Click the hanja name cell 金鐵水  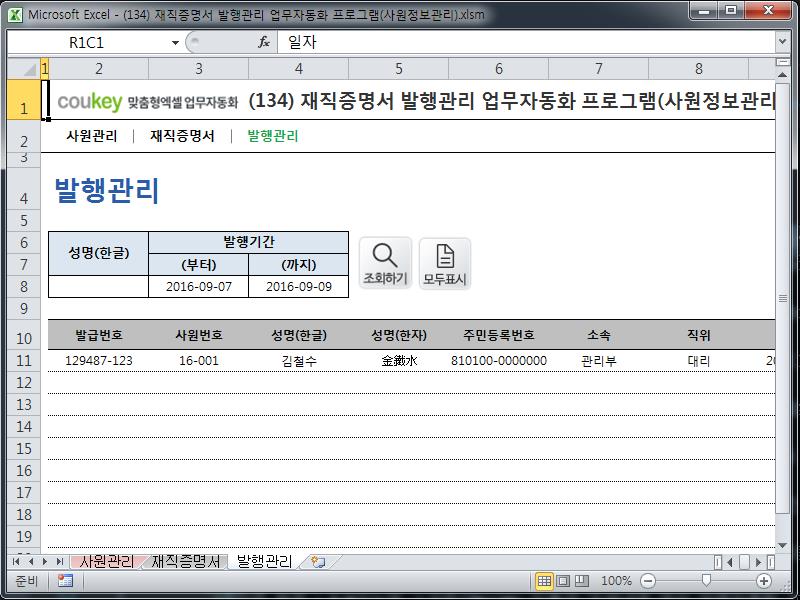tap(398, 361)
